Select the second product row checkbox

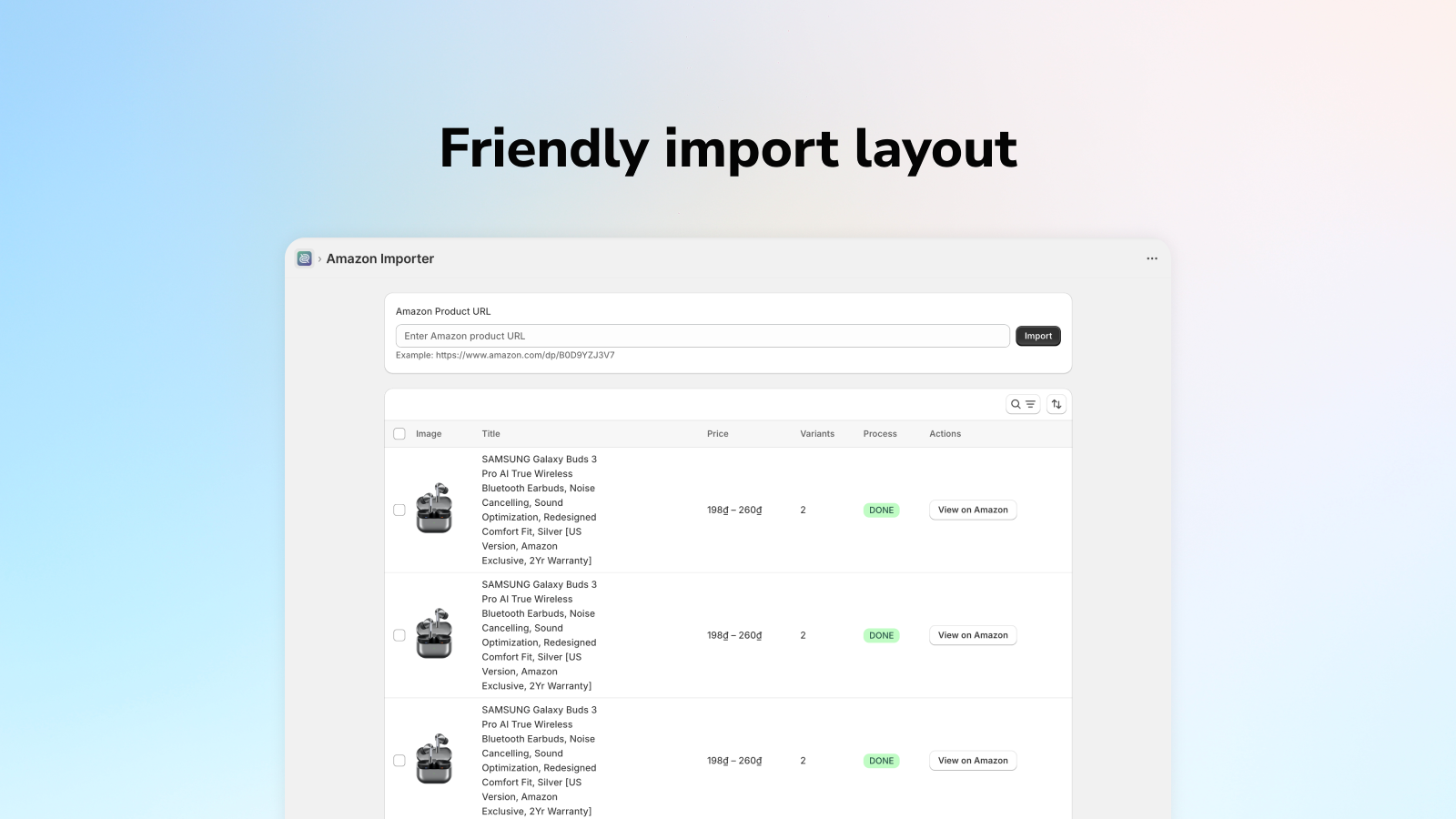[399, 635]
